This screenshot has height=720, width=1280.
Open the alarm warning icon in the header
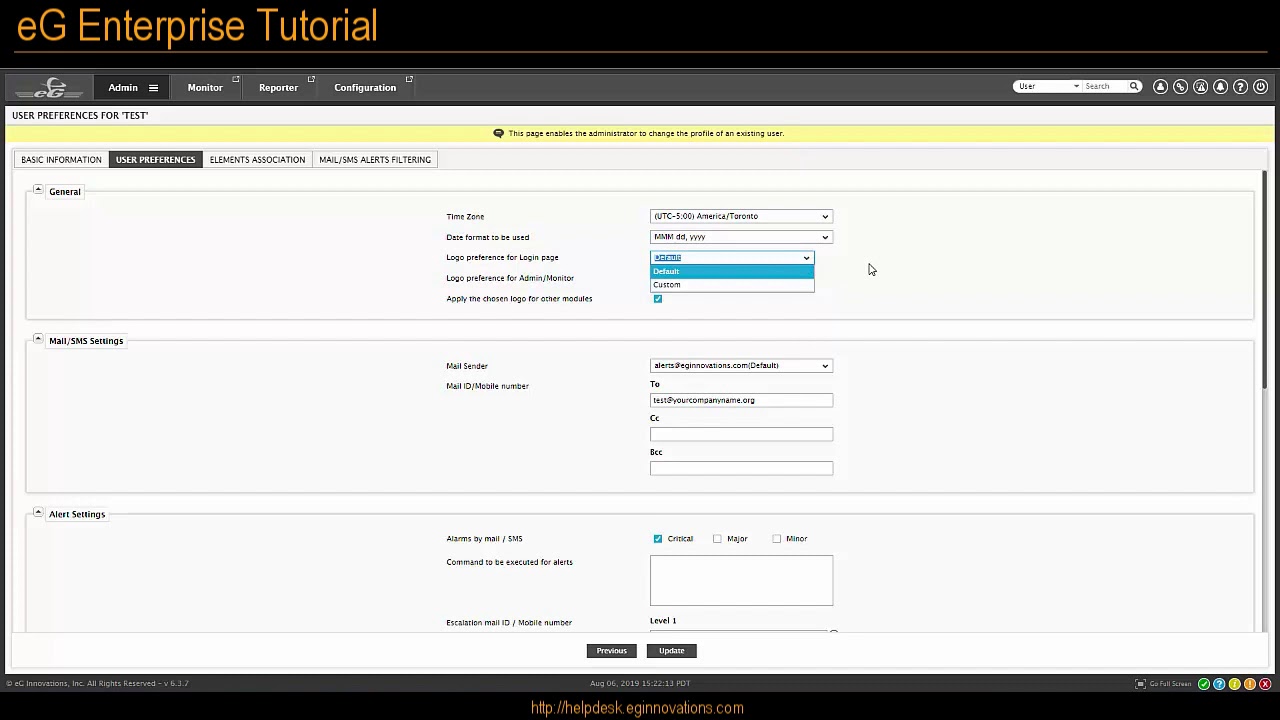coord(1200,87)
